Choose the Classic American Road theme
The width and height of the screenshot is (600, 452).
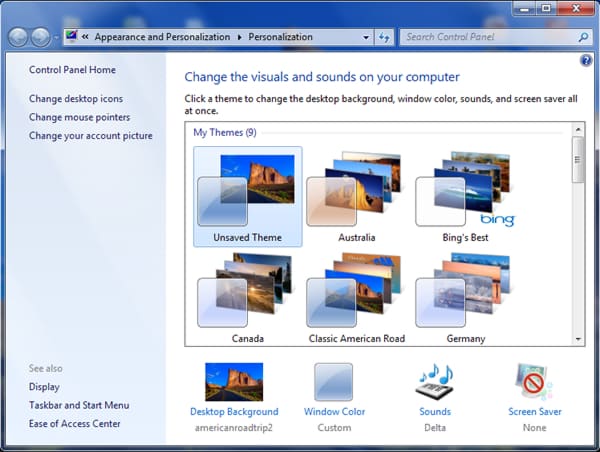[x=356, y=297]
